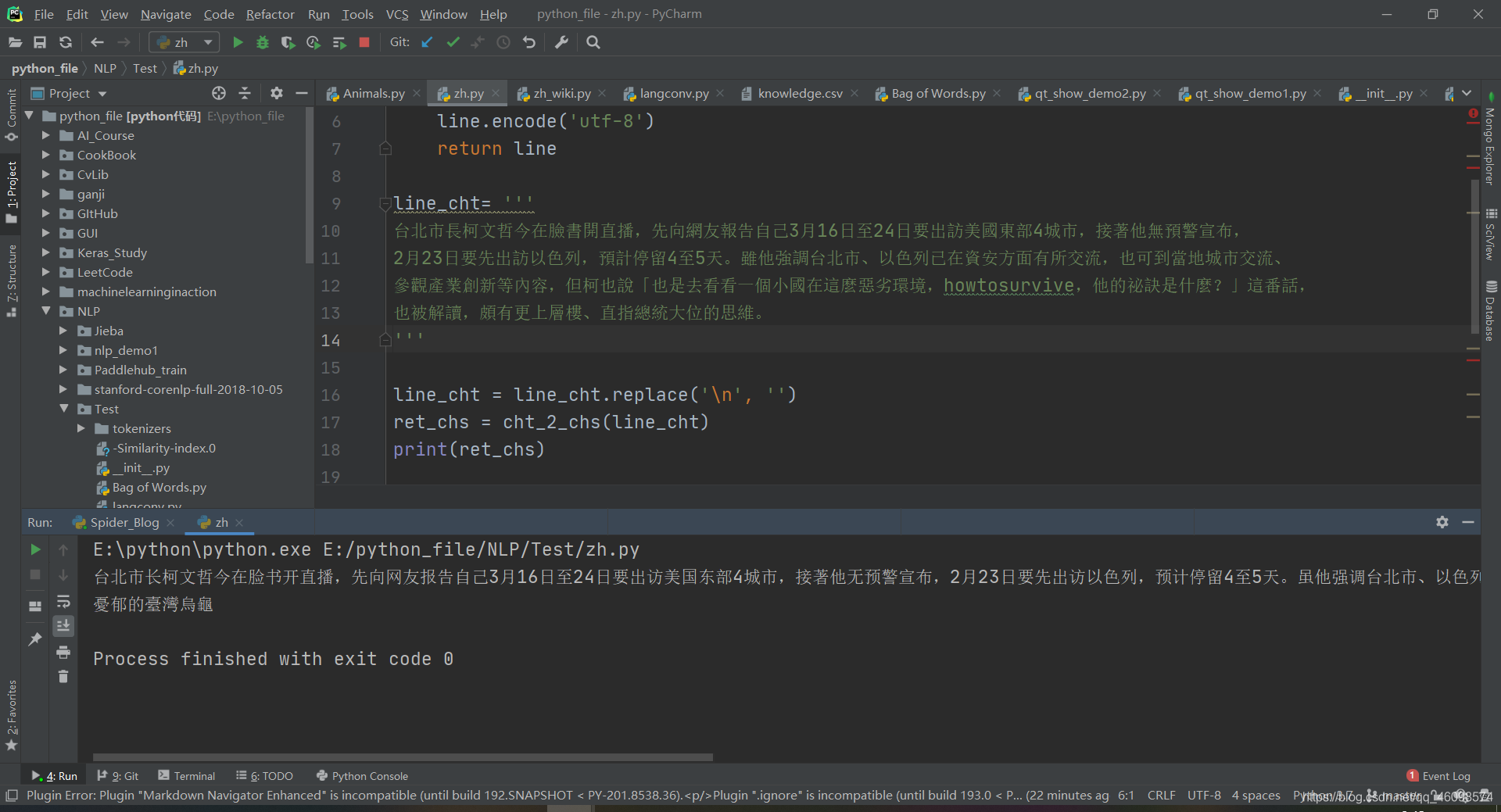This screenshot has height=812, width=1501.
Task: Print the Run console output
Action: point(63,652)
